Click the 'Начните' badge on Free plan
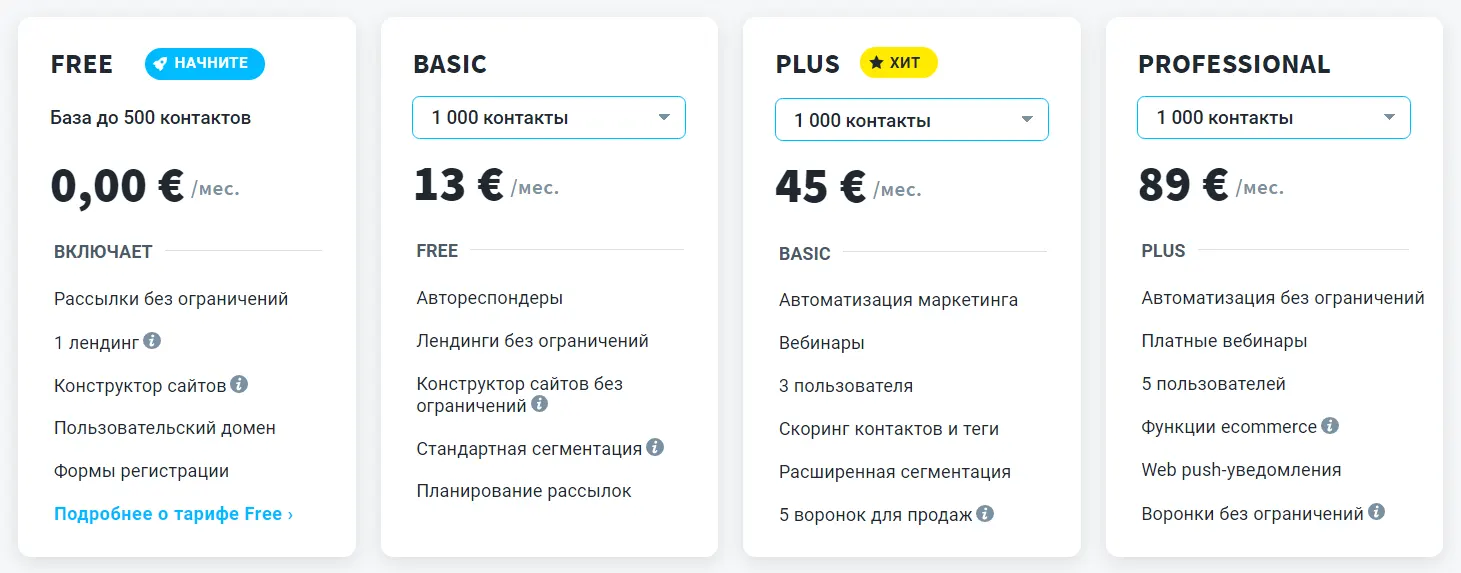Viewport: 1461px width, 573px height. (x=205, y=64)
